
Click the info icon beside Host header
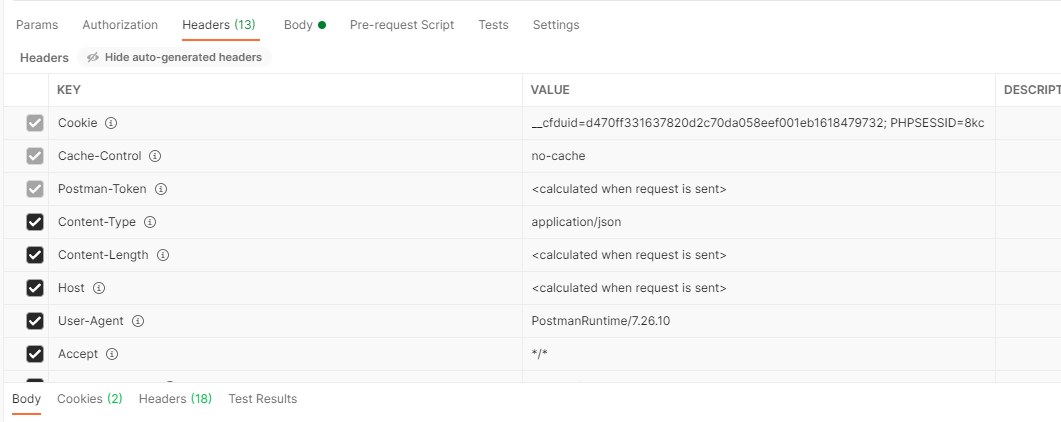coord(99,288)
